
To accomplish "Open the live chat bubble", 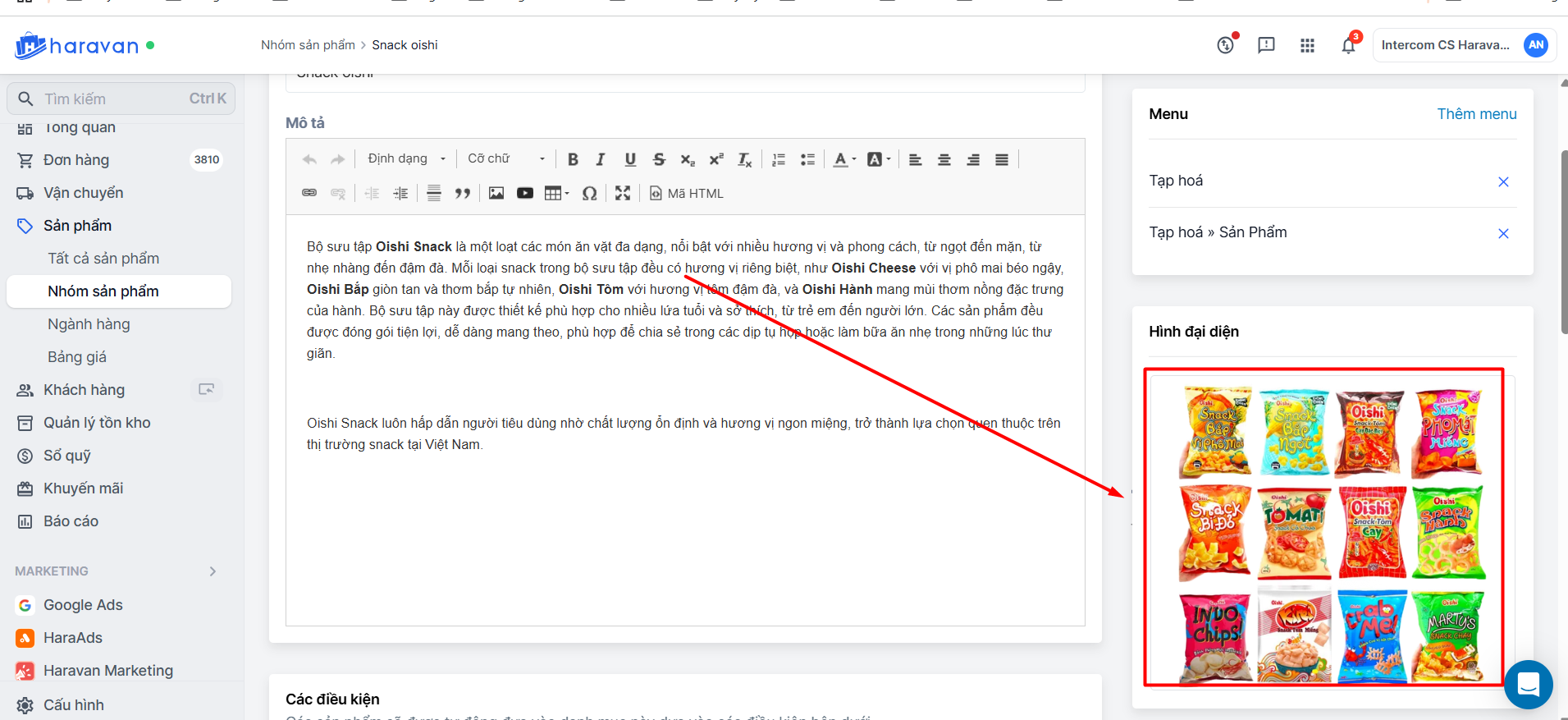I will (1528, 684).
